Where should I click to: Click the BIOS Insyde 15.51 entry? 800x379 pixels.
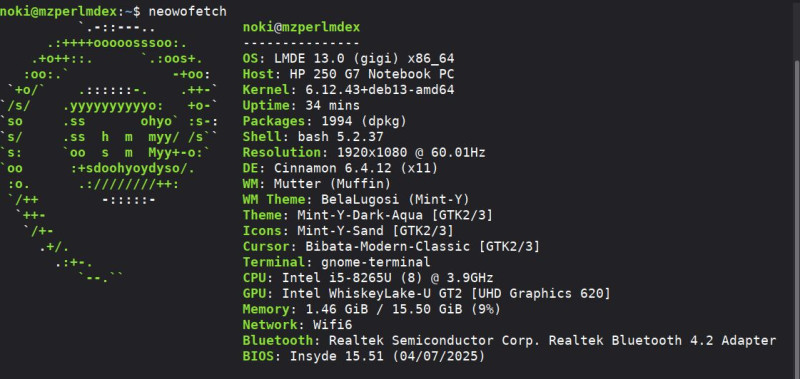(x=364, y=356)
